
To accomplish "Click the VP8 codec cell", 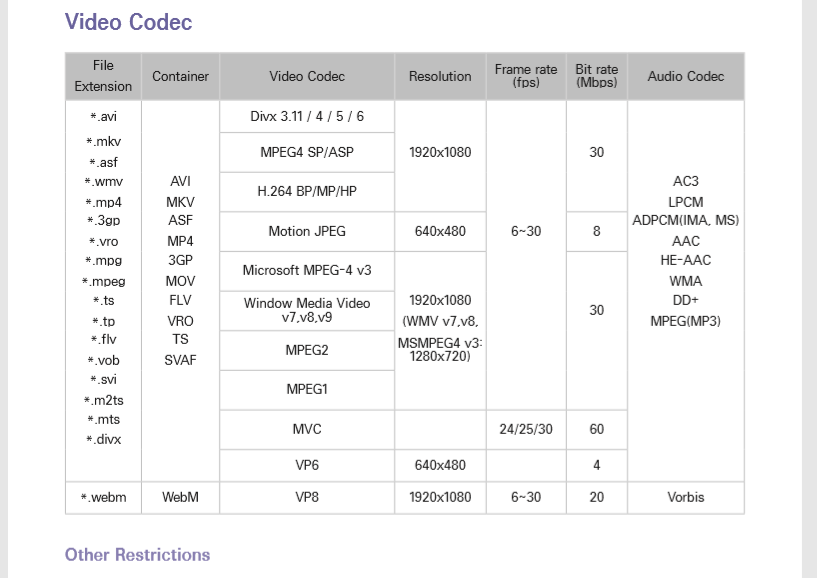I will point(307,497).
